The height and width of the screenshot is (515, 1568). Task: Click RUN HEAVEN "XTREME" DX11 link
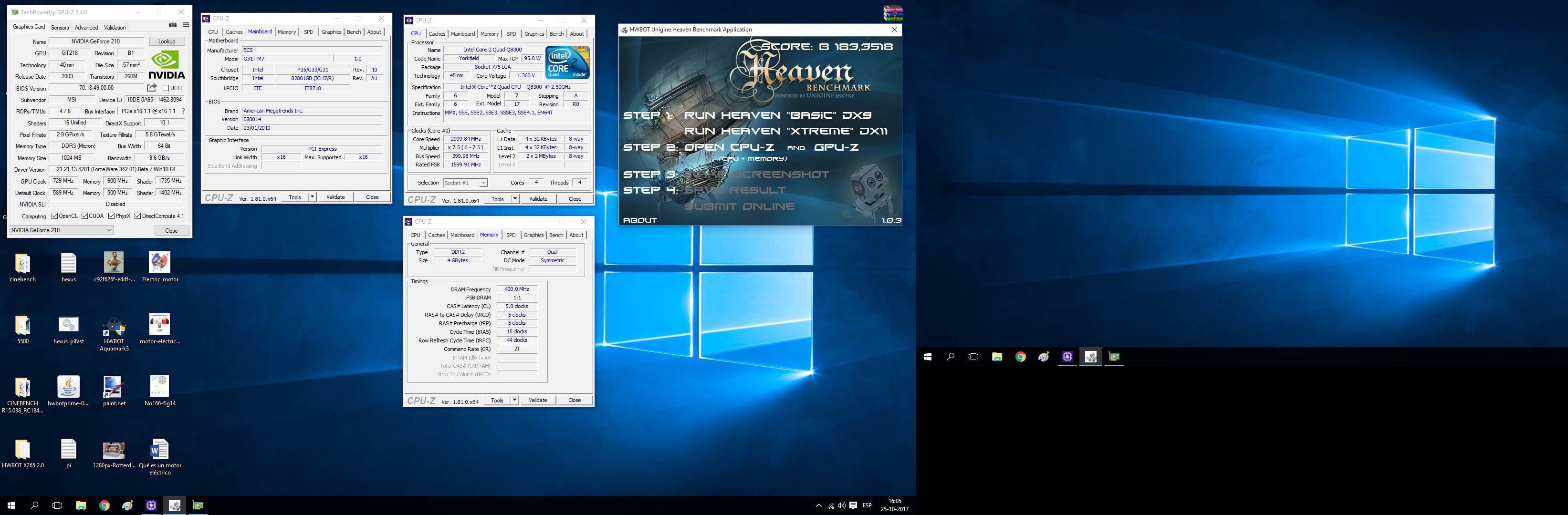pos(786,131)
